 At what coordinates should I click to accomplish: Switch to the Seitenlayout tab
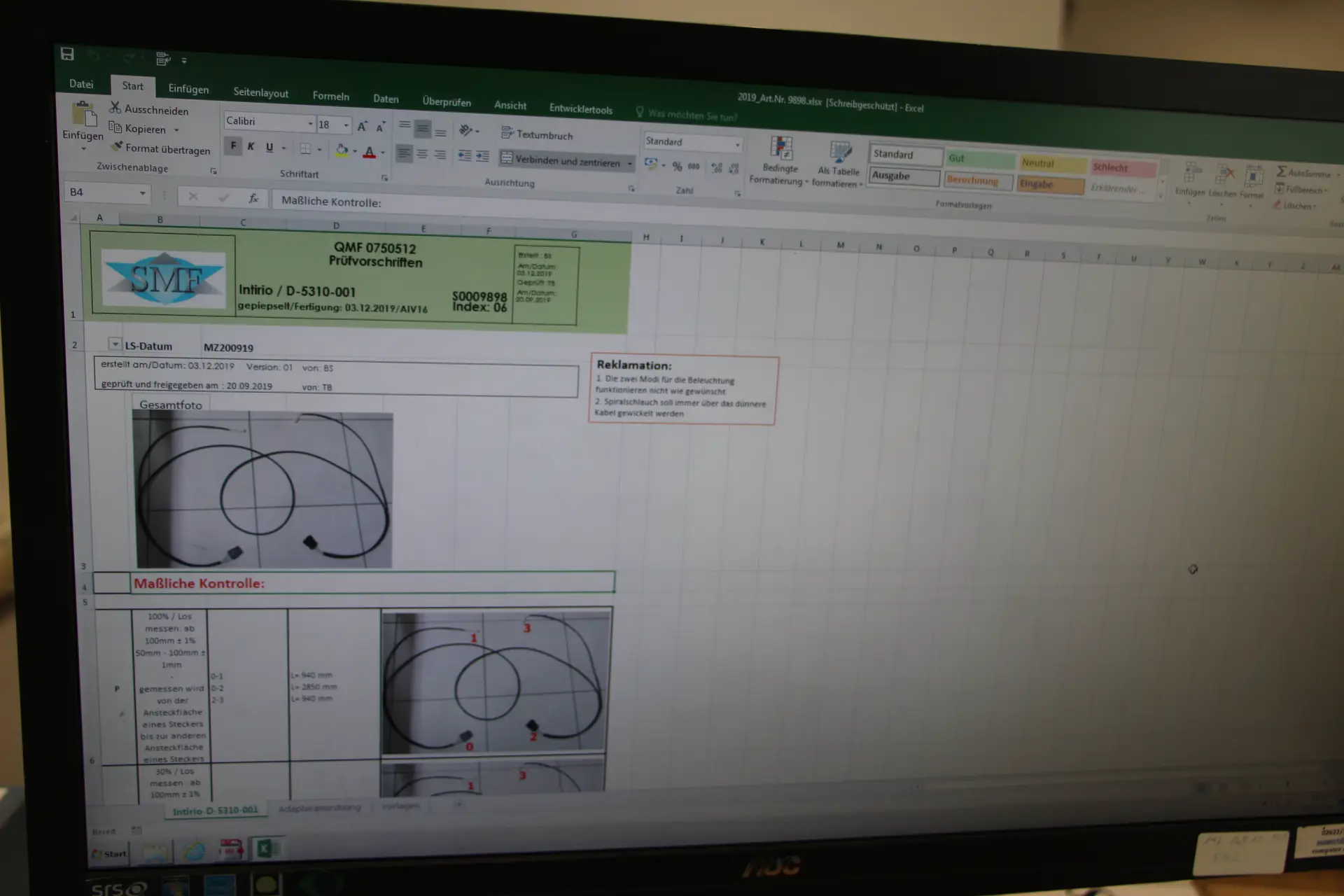point(260,92)
